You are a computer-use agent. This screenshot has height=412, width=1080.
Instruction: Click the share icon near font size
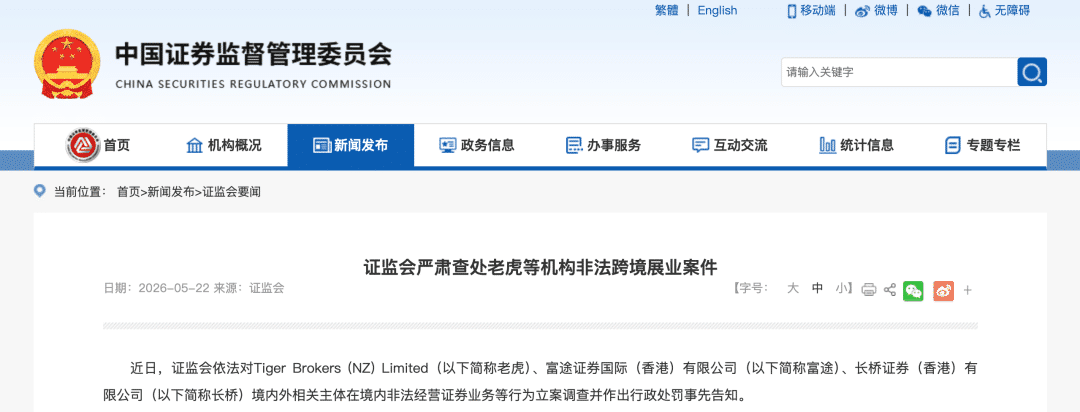pyautogui.click(x=889, y=289)
